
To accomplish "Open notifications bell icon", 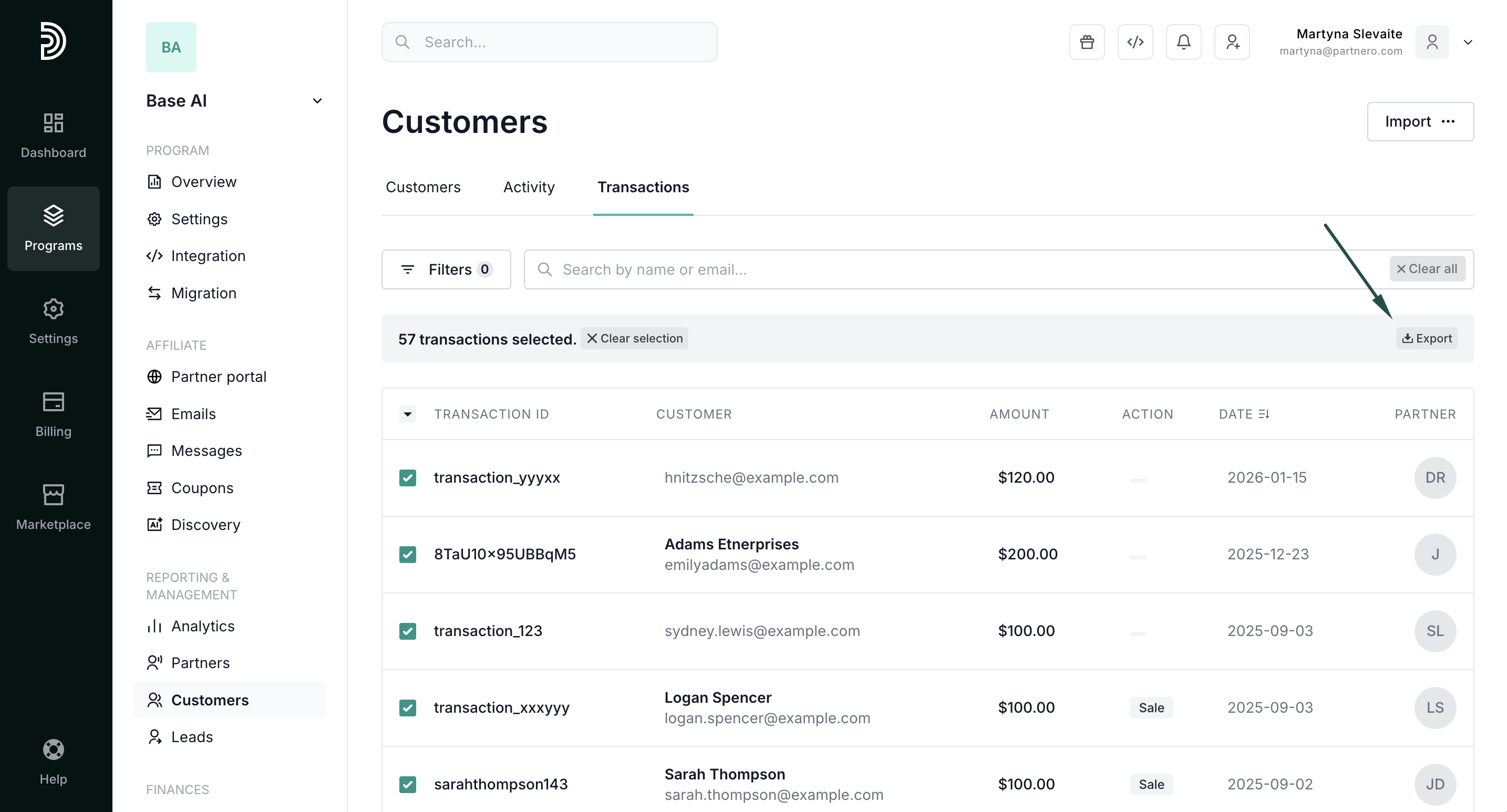I will [x=1183, y=42].
